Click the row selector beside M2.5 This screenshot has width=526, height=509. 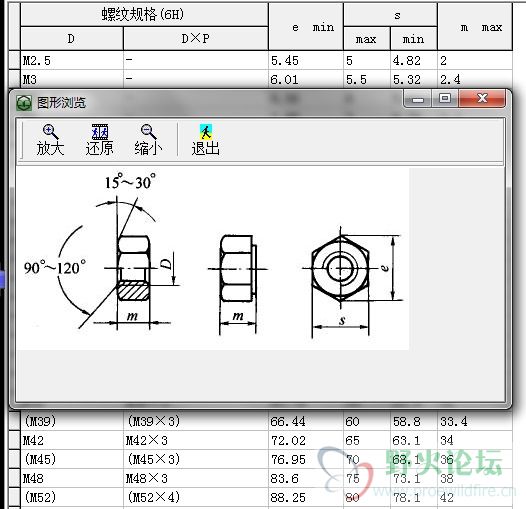point(14,60)
